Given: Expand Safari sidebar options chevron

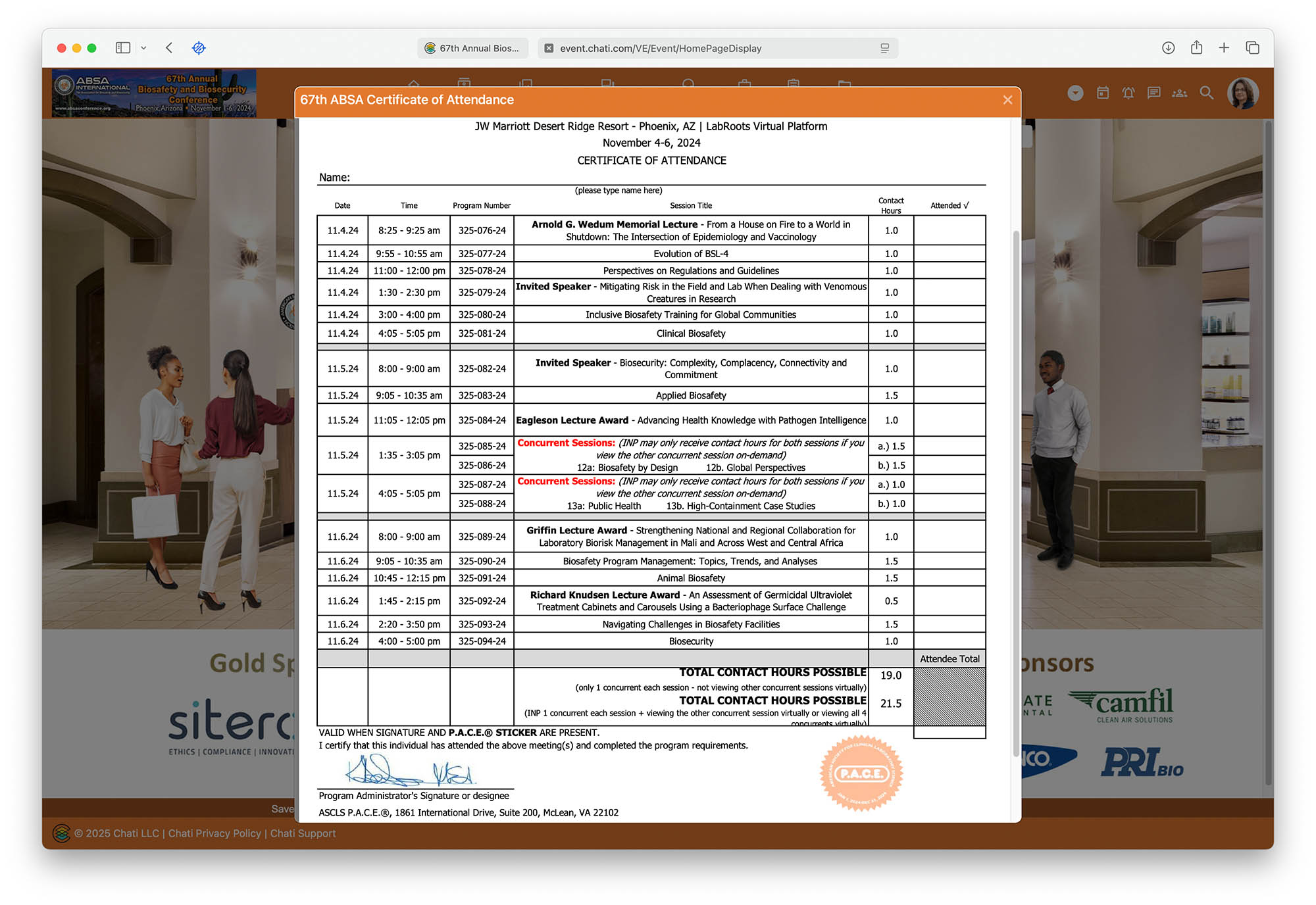Looking at the screenshot, I should [x=143, y=48].
